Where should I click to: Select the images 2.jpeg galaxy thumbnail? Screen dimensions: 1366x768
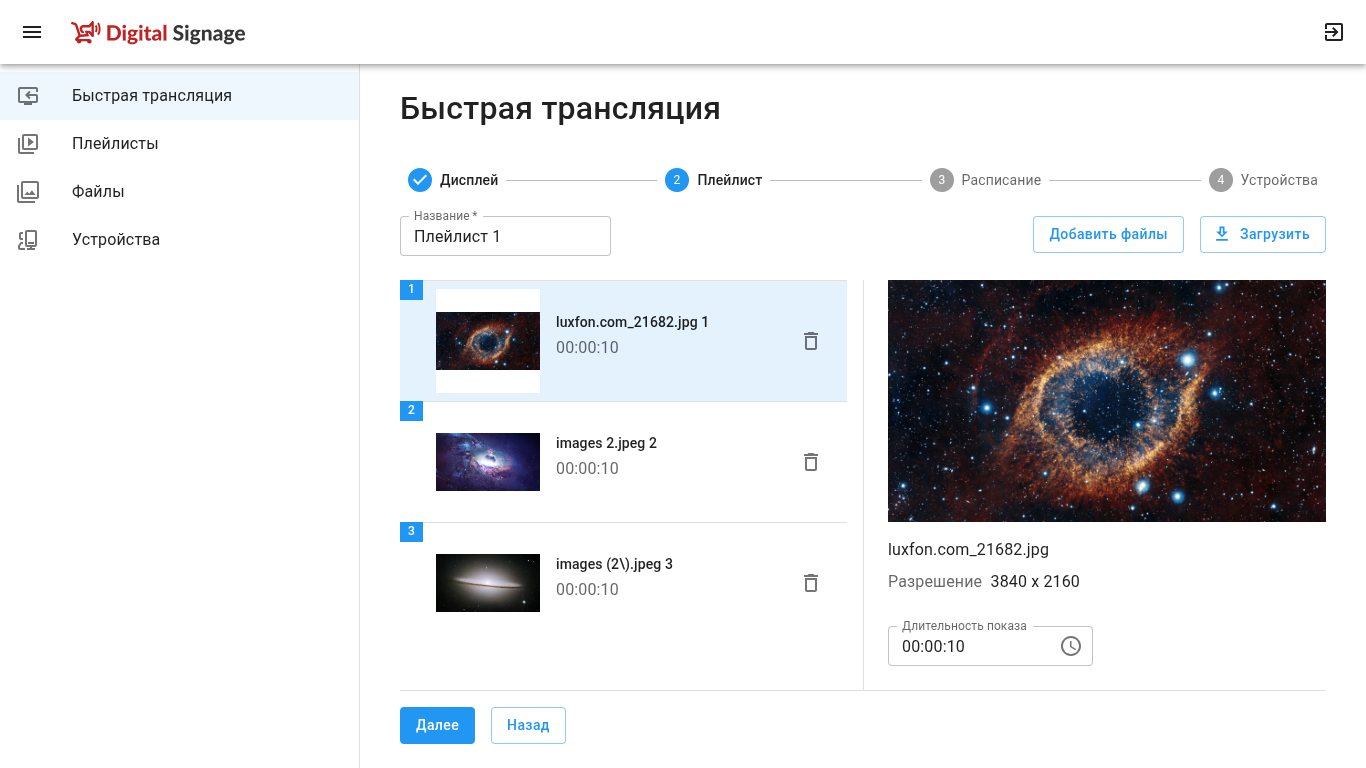point(488,462)
